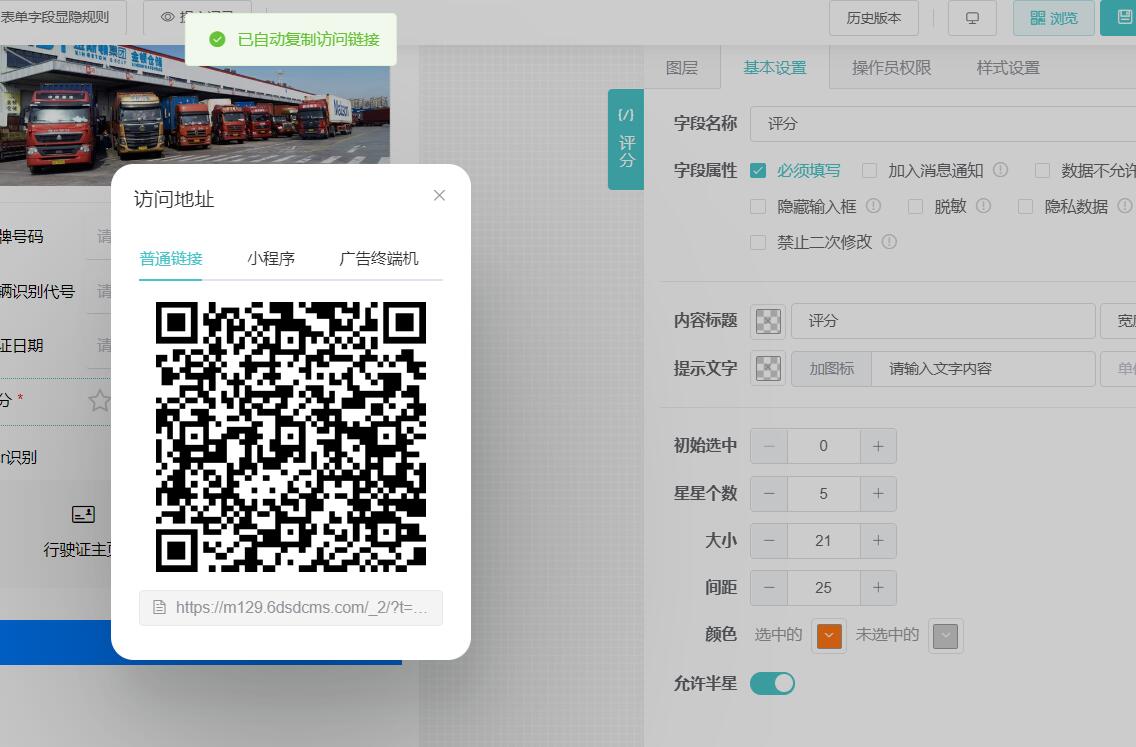Switch to the 广告终端机 tab
The width and height of the screenshot is (1136, 747).
[379, 259]
